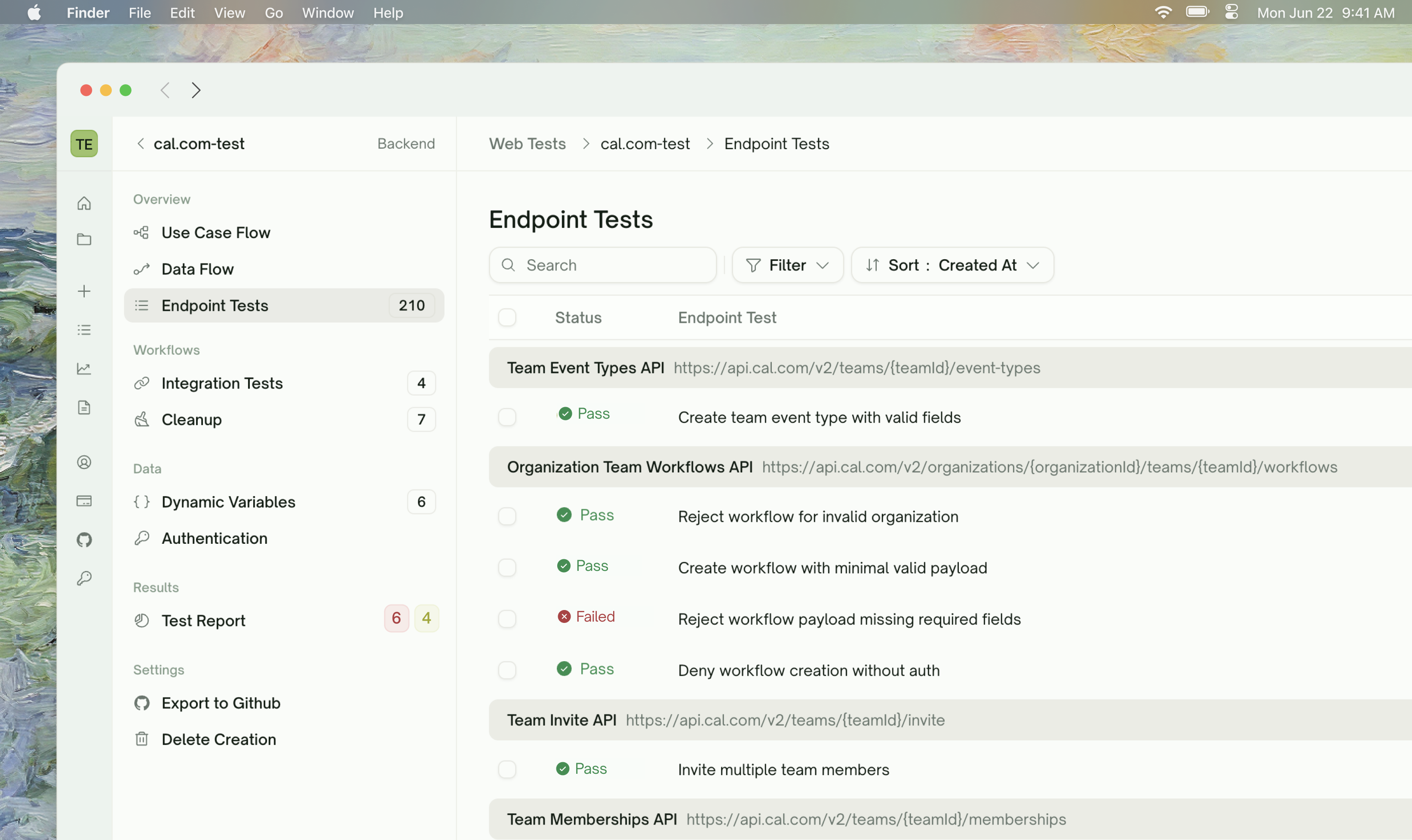The width and height of the screenshot is (1412, 840).
Task: Open Integration Tests workflow
Action: pos(284,383)
